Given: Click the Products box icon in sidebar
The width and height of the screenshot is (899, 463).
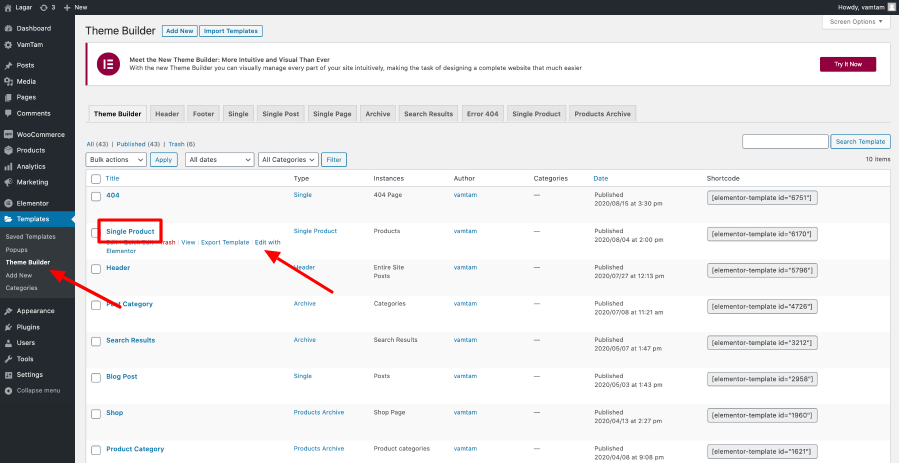Looking at the screenshot, I should pos(8,151).
